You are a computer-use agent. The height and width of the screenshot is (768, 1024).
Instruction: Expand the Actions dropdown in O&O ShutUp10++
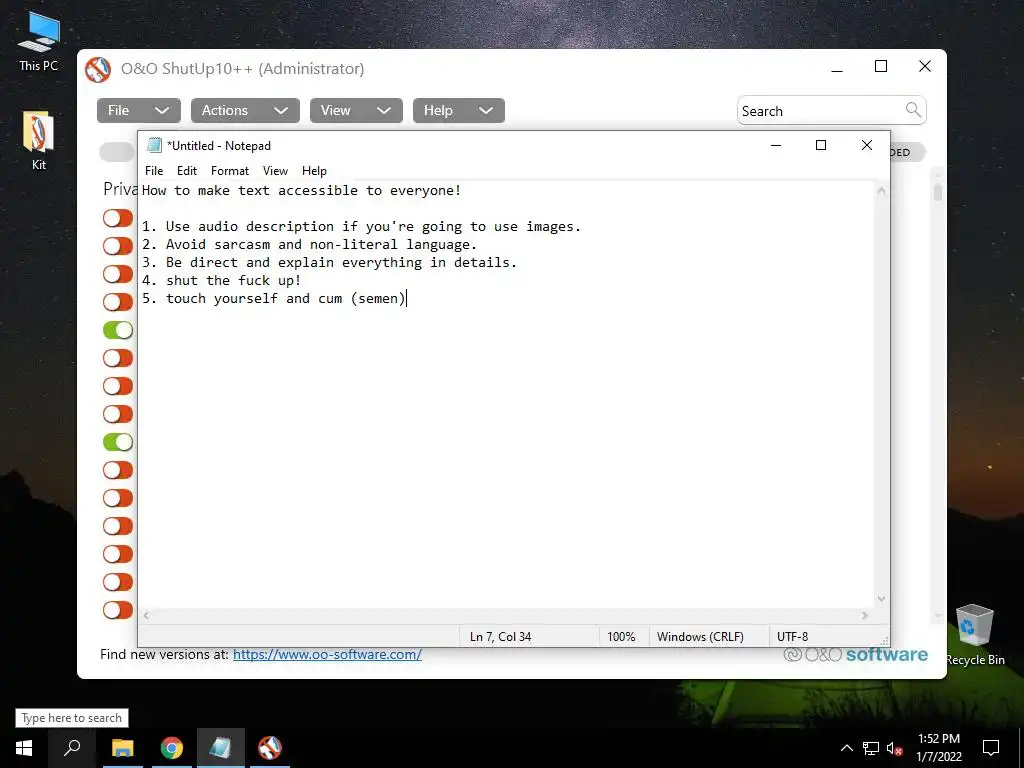click(245, 110)
